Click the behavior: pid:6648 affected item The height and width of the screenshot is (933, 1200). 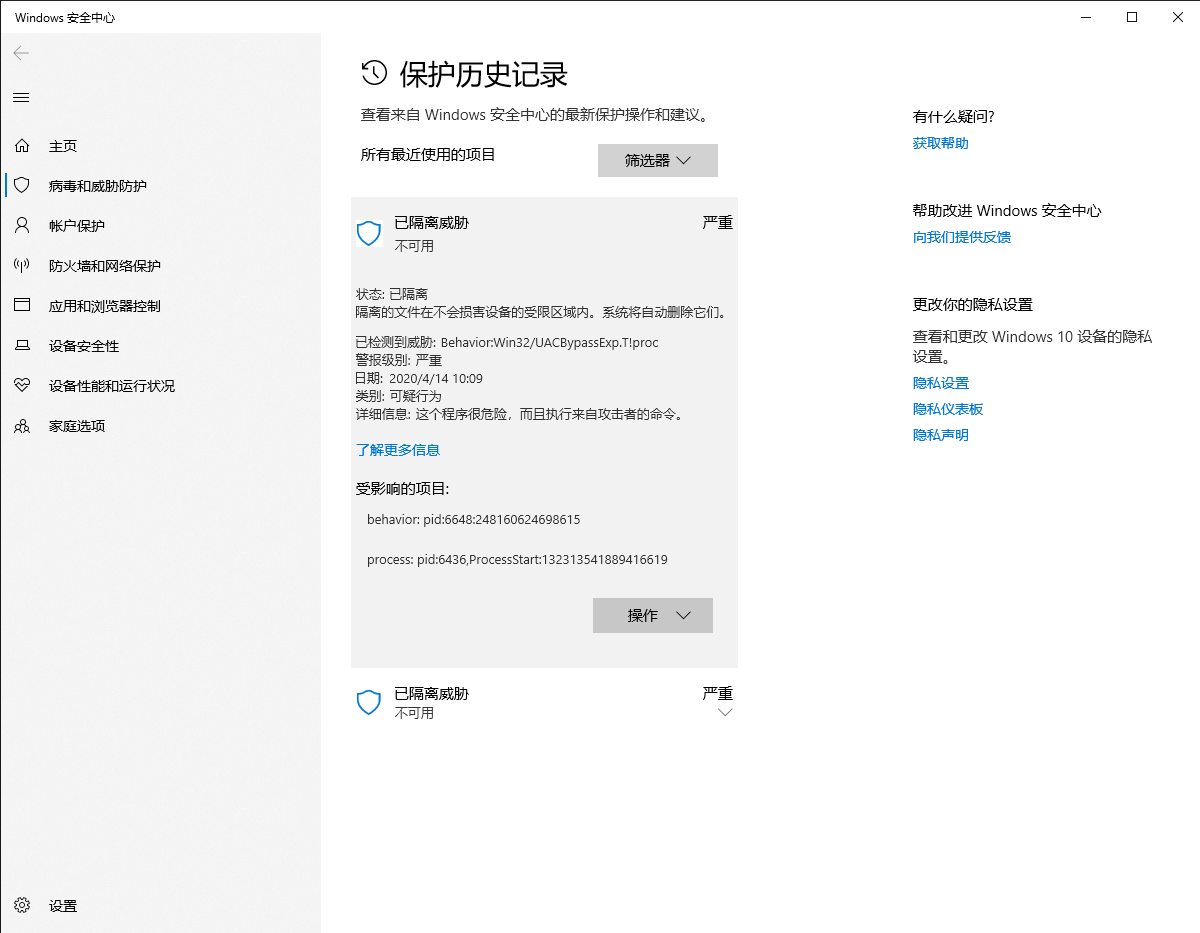pyautogui.click(x=474, y=520)
